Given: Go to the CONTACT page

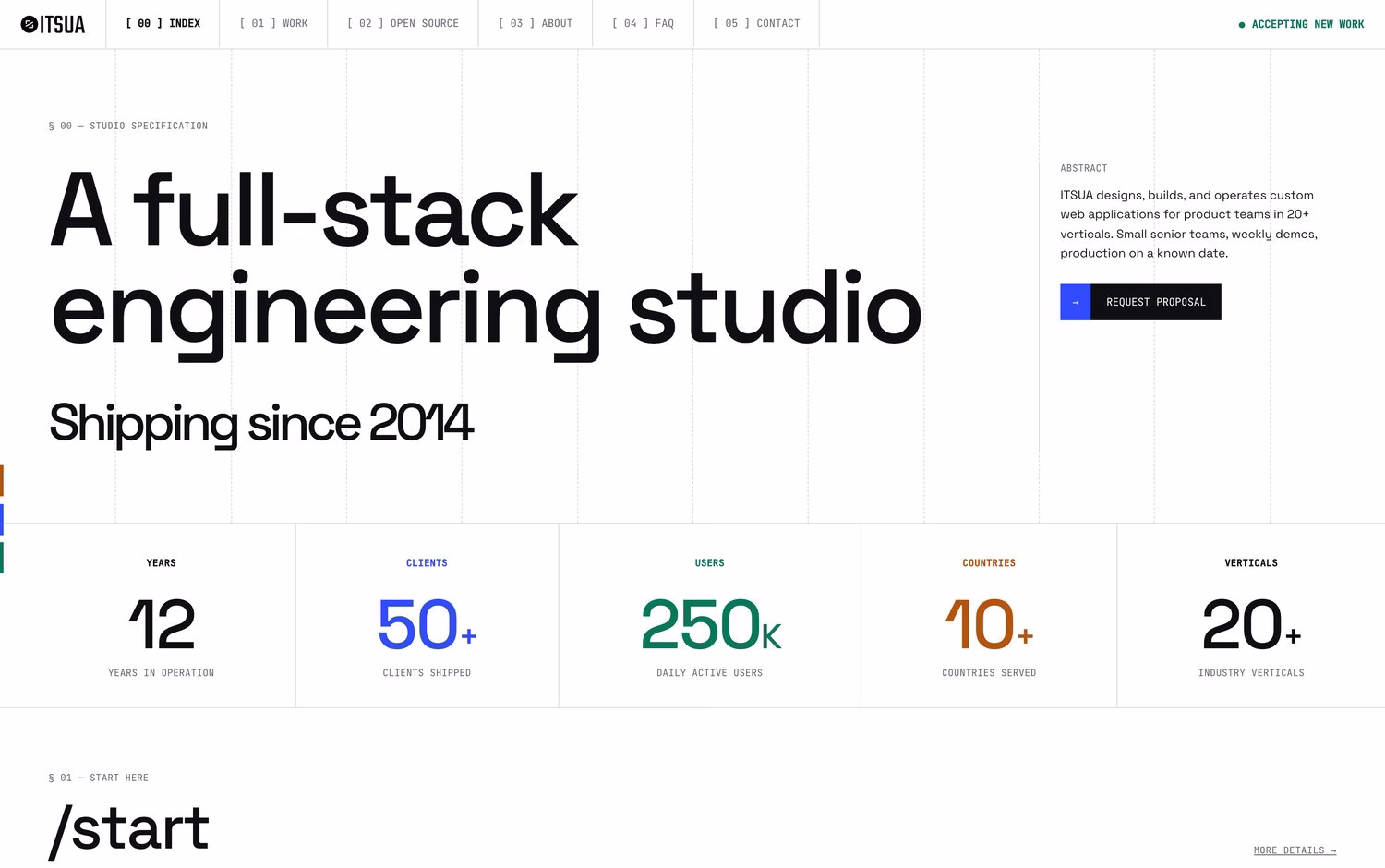Looking at the screenshot, I should point(756,24).
